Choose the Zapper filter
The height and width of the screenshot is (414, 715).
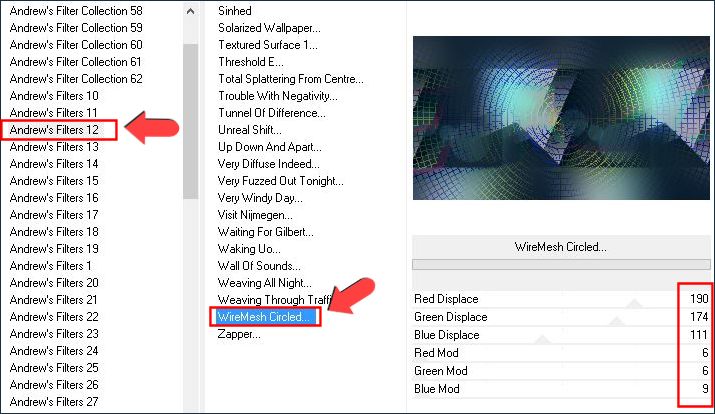pos(239,334)
